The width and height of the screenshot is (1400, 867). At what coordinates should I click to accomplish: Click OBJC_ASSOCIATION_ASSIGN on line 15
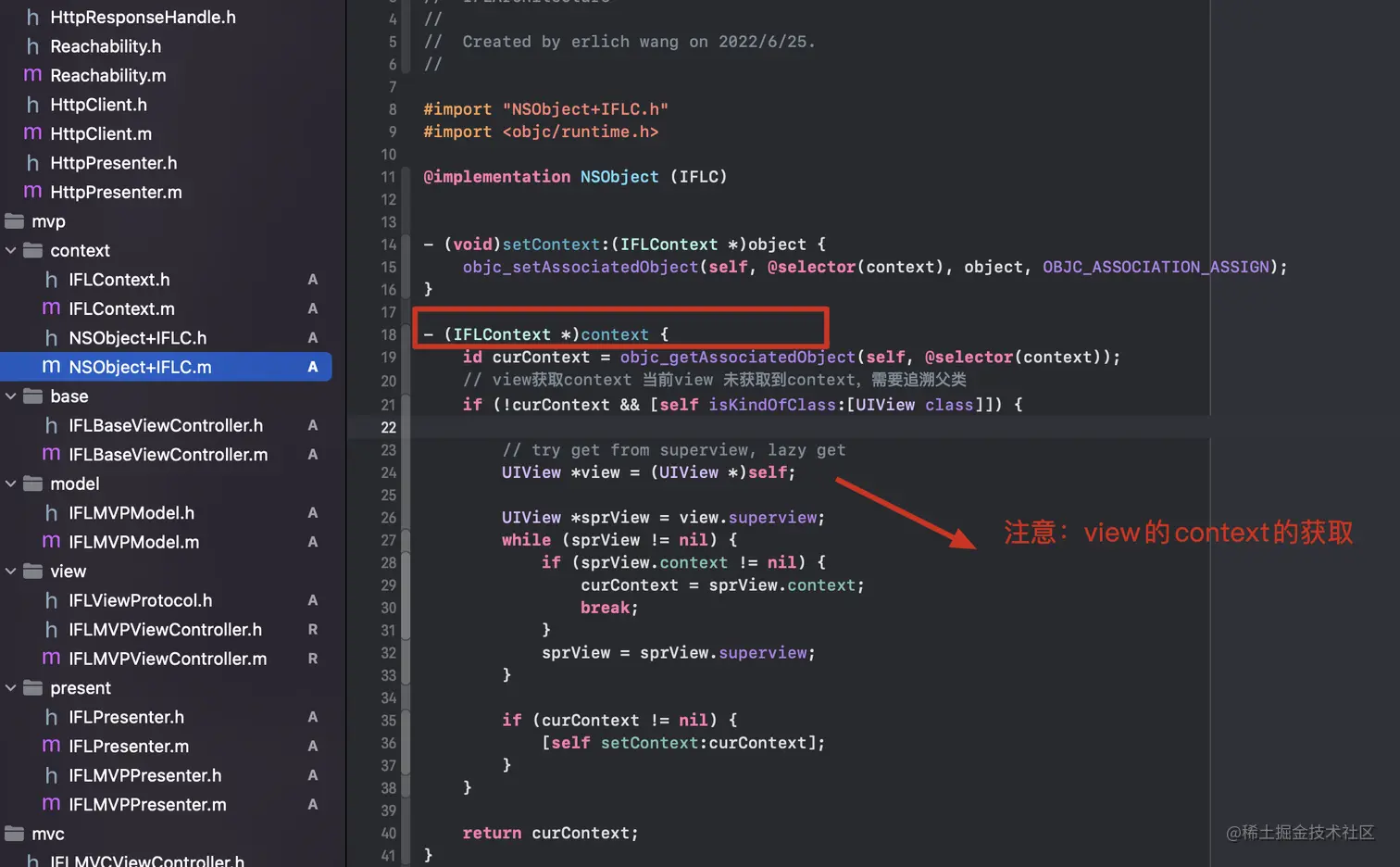1156,267
